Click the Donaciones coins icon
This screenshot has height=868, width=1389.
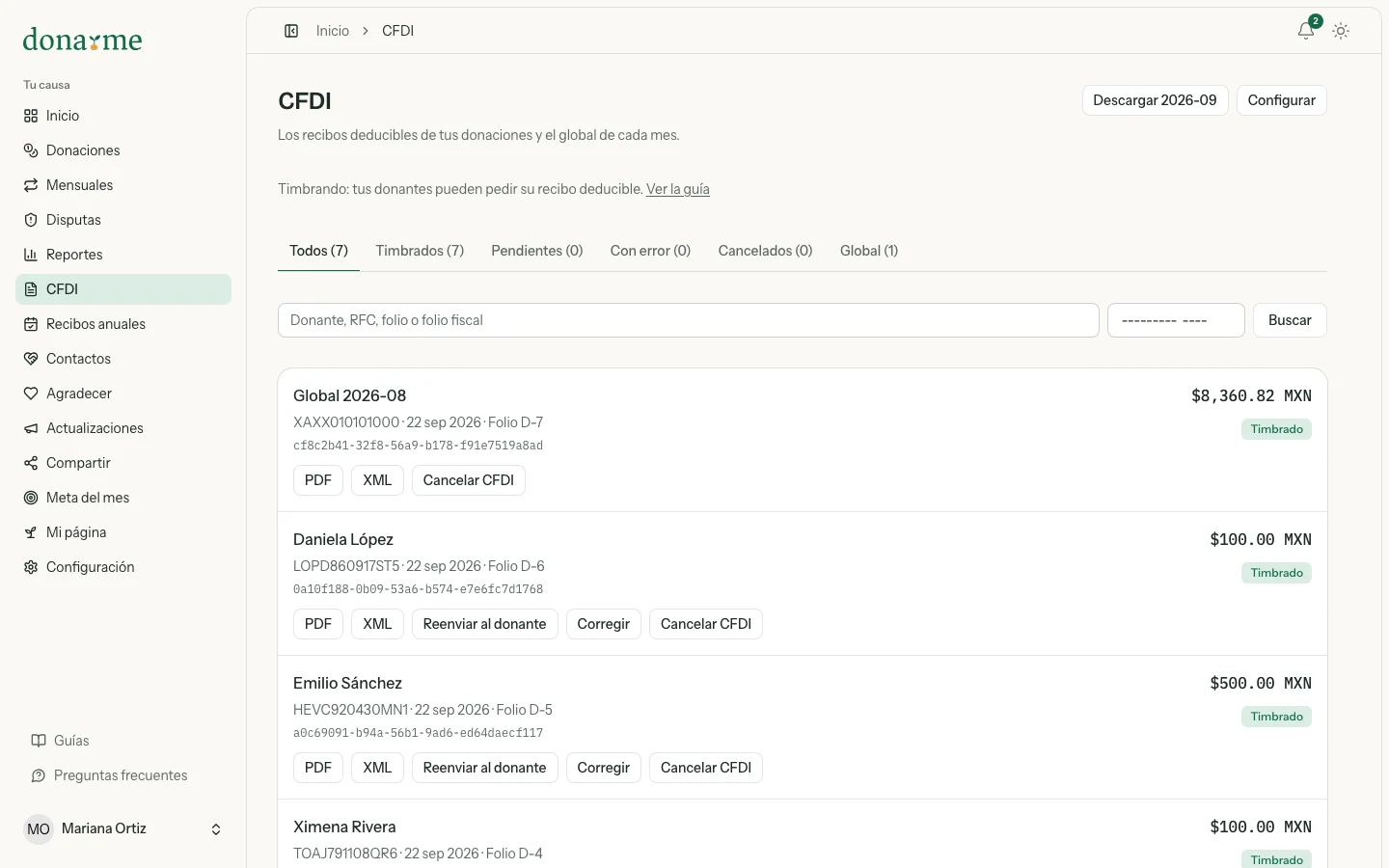31,150
